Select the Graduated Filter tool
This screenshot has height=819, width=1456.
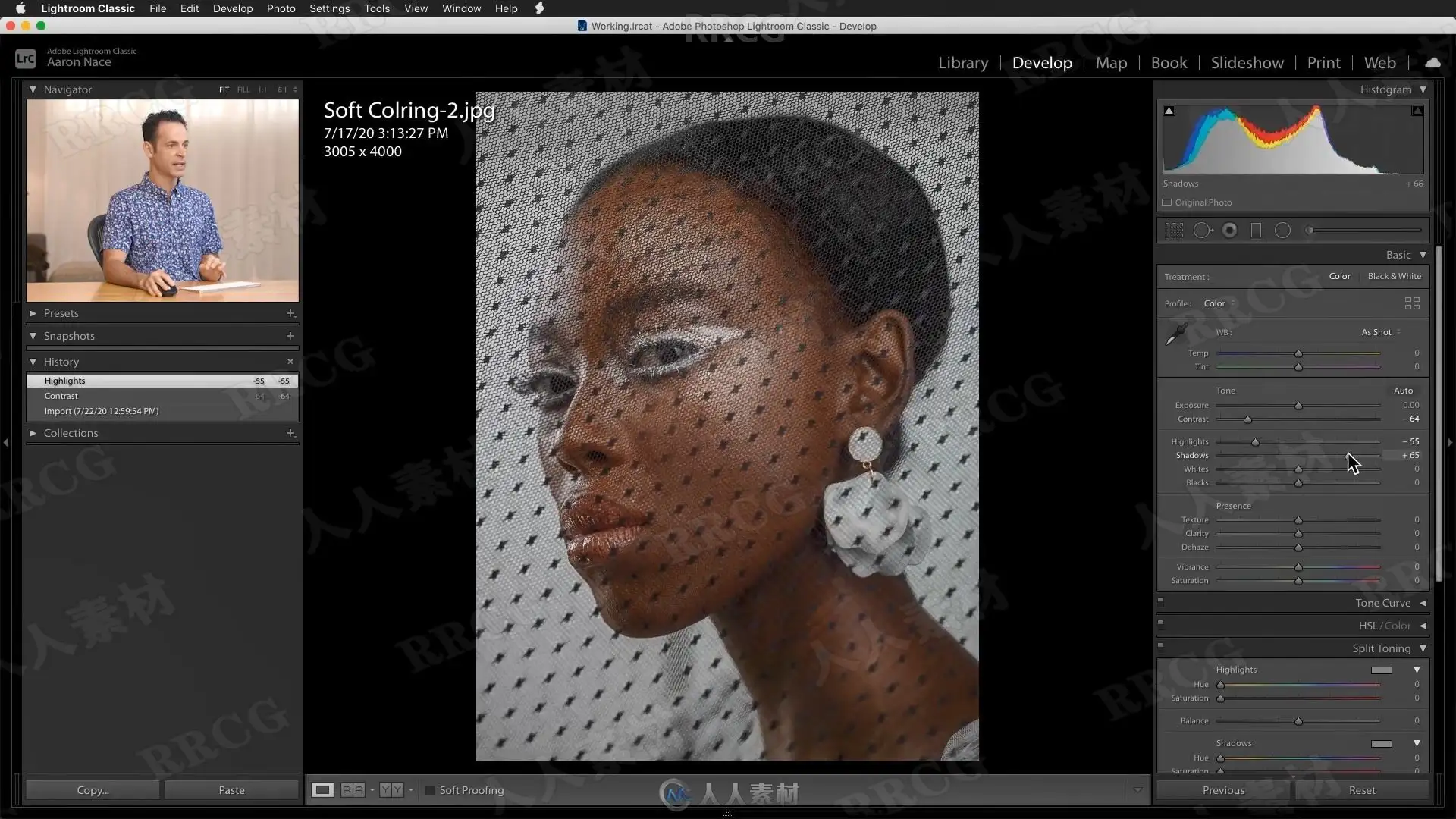pyautogui.click(x=1256, y=231)
